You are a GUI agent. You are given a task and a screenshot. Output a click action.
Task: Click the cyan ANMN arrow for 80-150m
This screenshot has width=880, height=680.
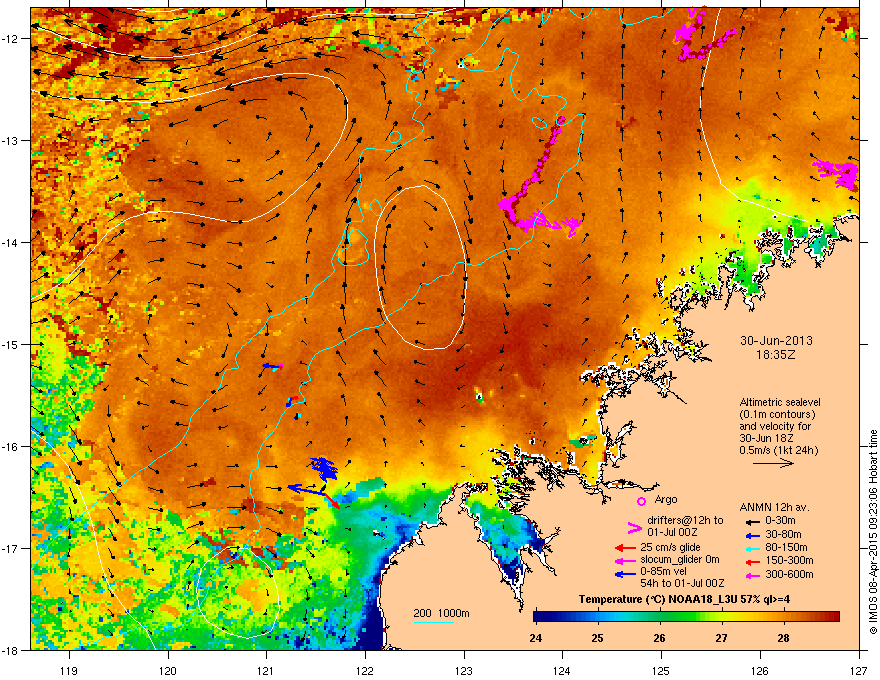point(752,548)
